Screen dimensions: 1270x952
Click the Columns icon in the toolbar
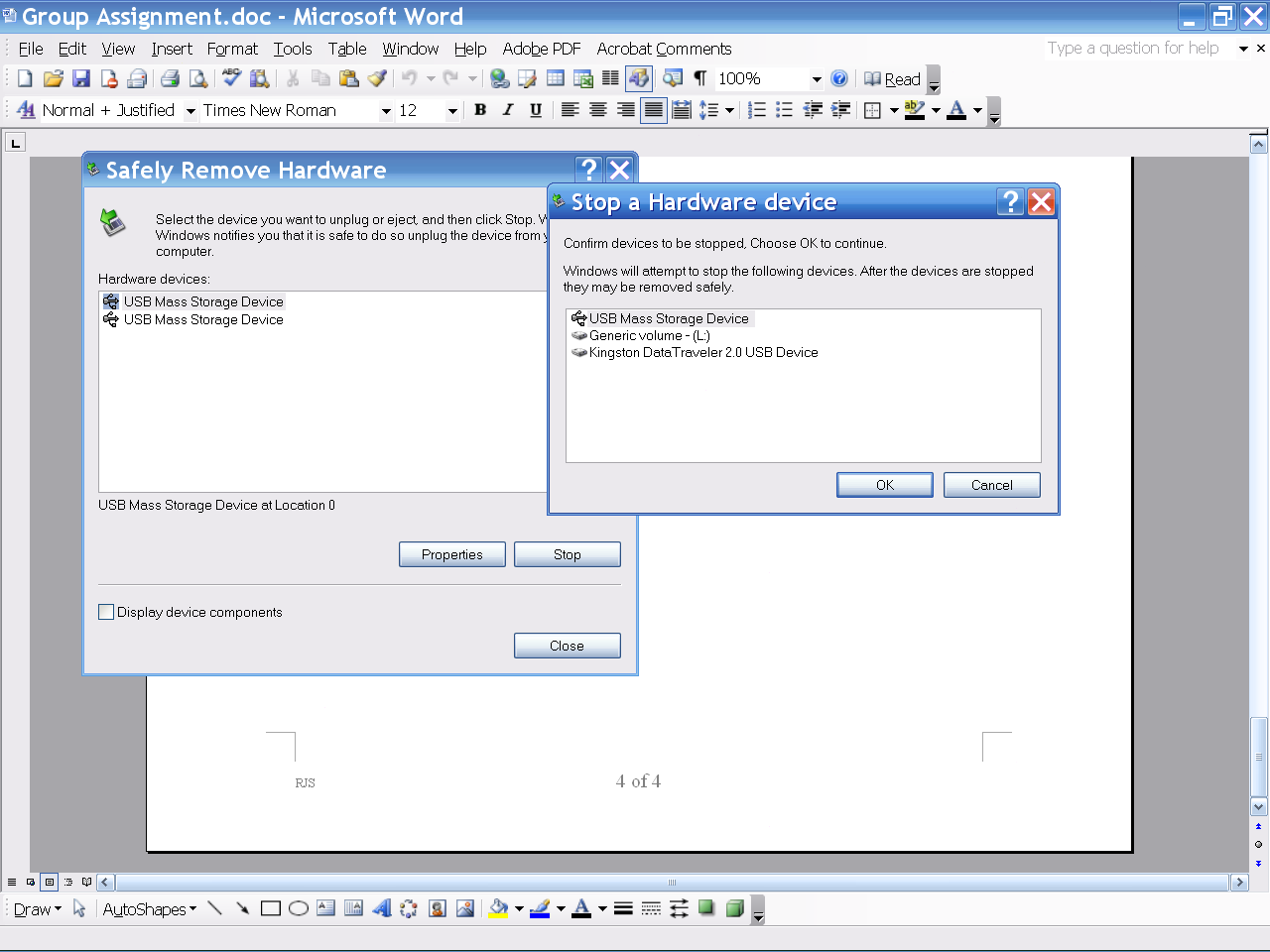610,78
